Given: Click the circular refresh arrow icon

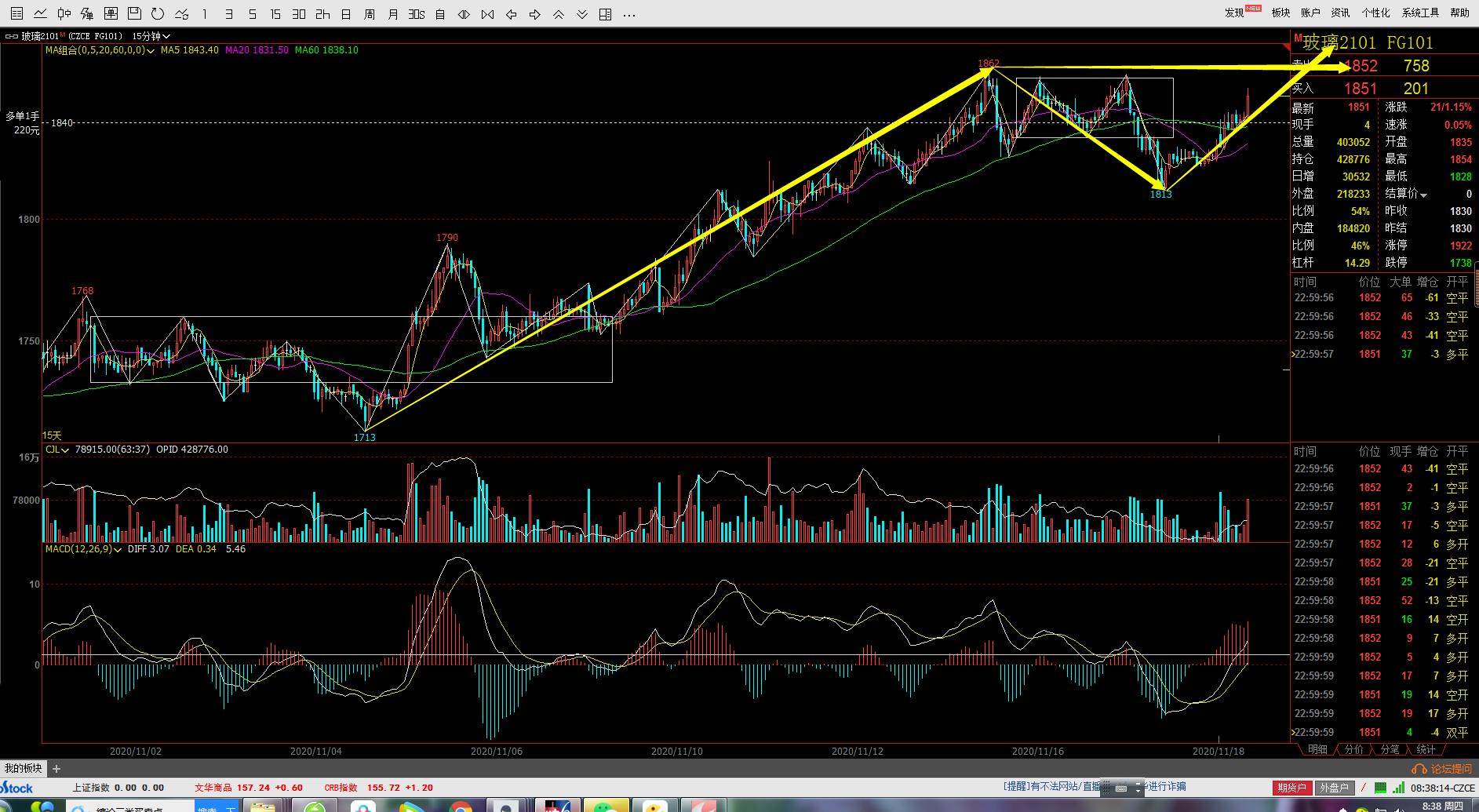Looking at the screenshot, I should (x=158, y=14).
